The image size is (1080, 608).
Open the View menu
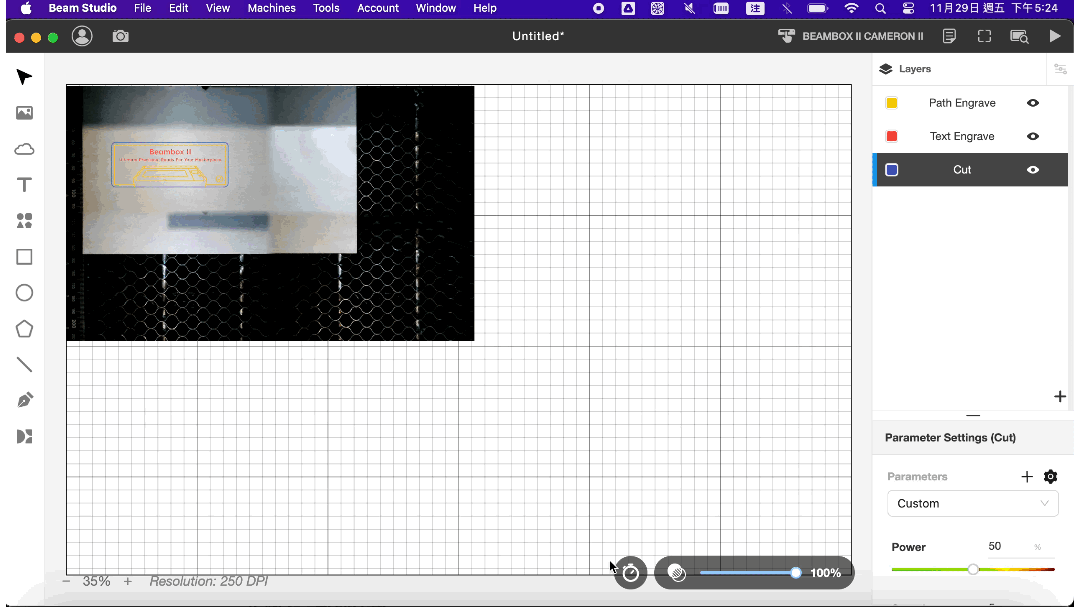(x=218, y=8)
